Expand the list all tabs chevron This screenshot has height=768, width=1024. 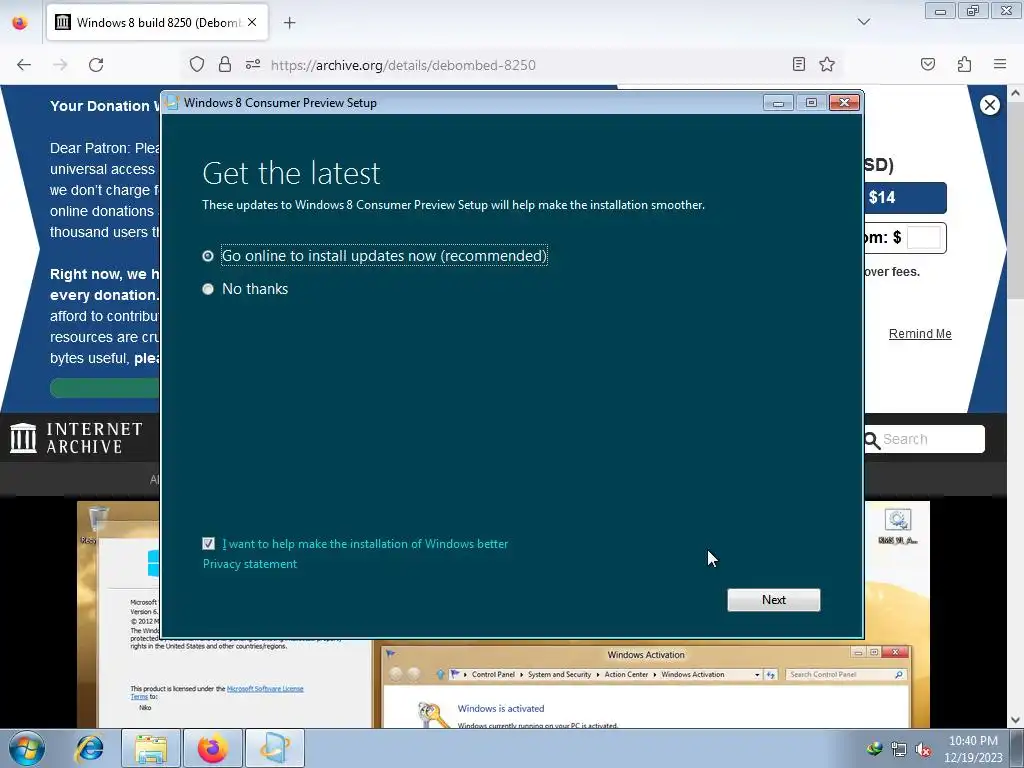[x=863, y=22]
